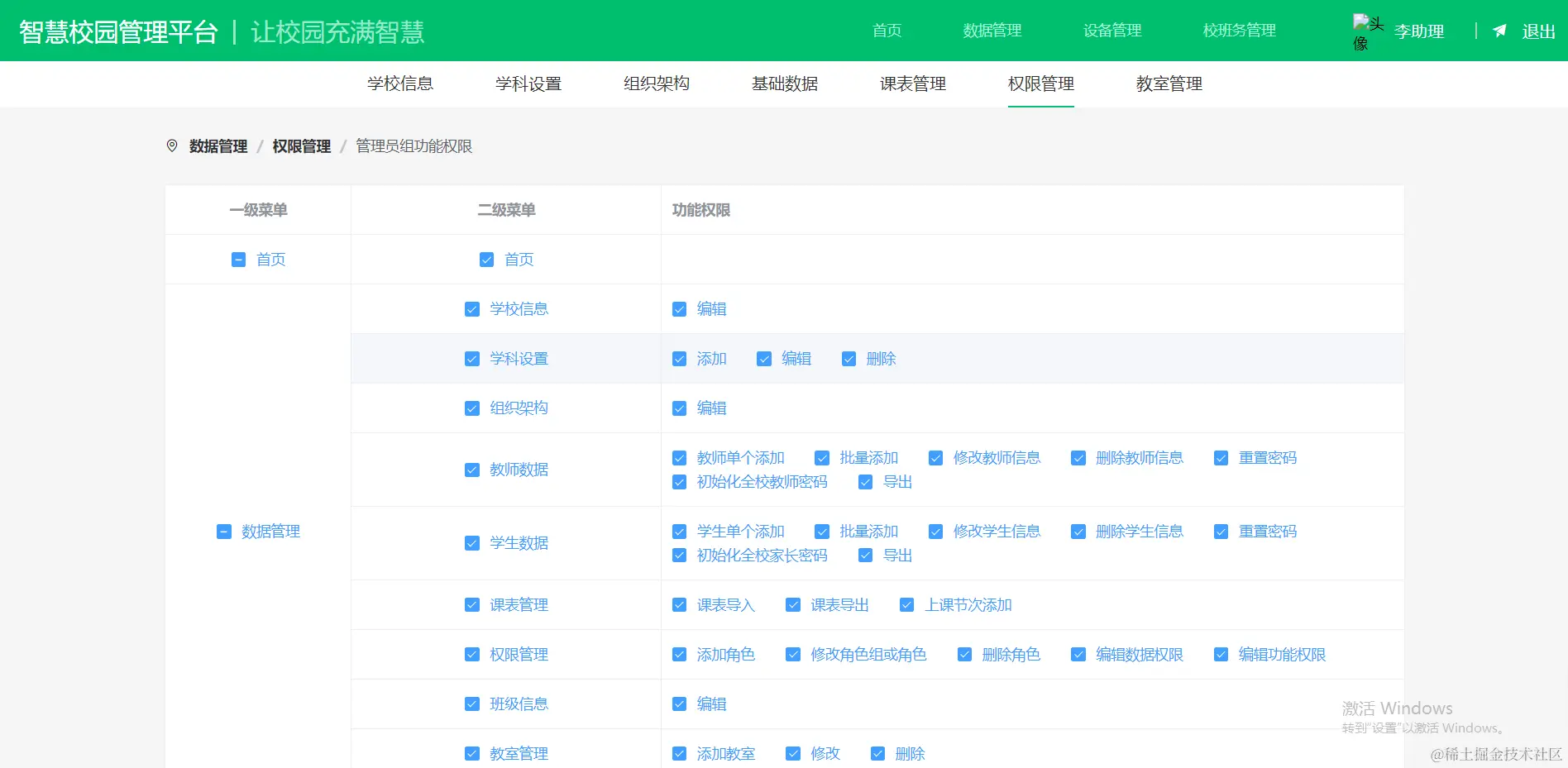Uncheck 编辑 permission in 学校信息 row
This screenshot has height=768, width=1568.
click(679, 309)
